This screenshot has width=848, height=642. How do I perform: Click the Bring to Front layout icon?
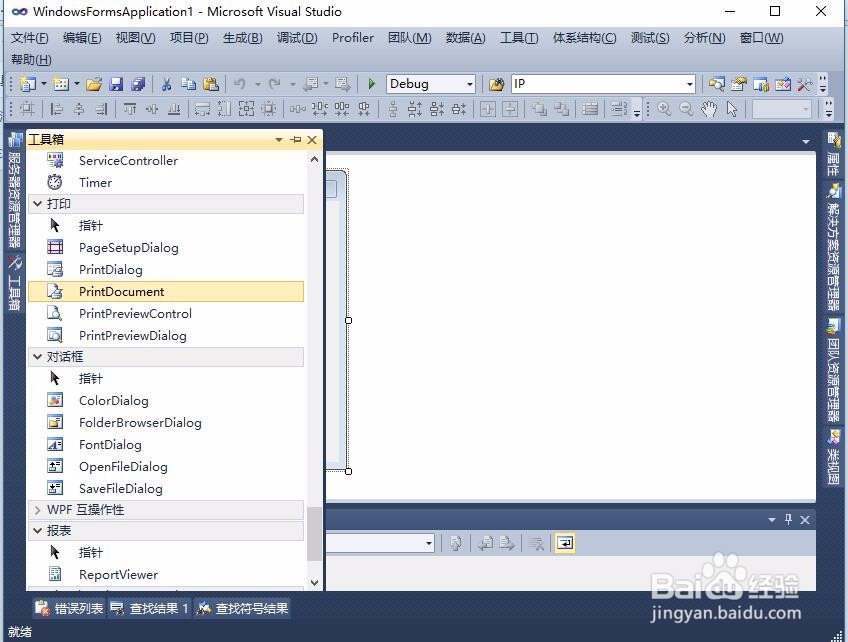click(x=539, y=109)
